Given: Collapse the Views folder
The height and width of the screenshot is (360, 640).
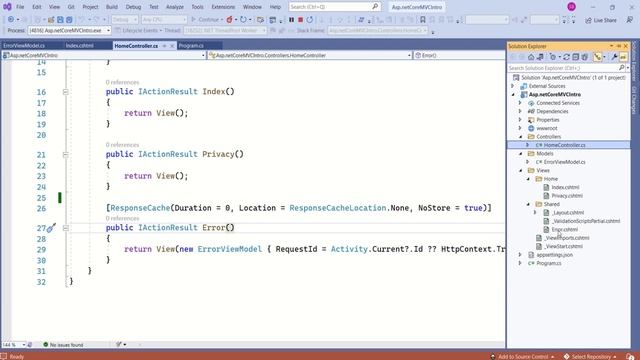Looking at the screenshot, I should click(x=520, y=170).
